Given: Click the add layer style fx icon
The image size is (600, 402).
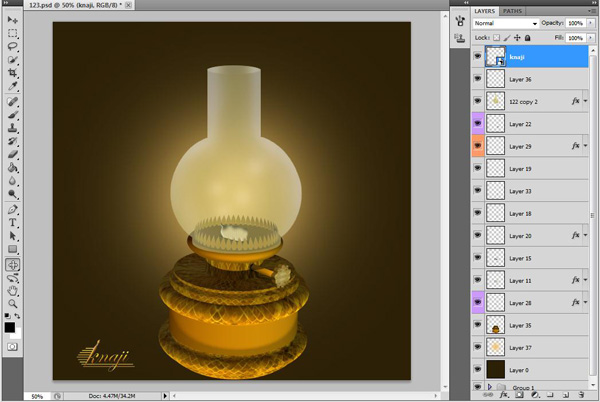Looking at the screenshot, I should pos(503,395).
